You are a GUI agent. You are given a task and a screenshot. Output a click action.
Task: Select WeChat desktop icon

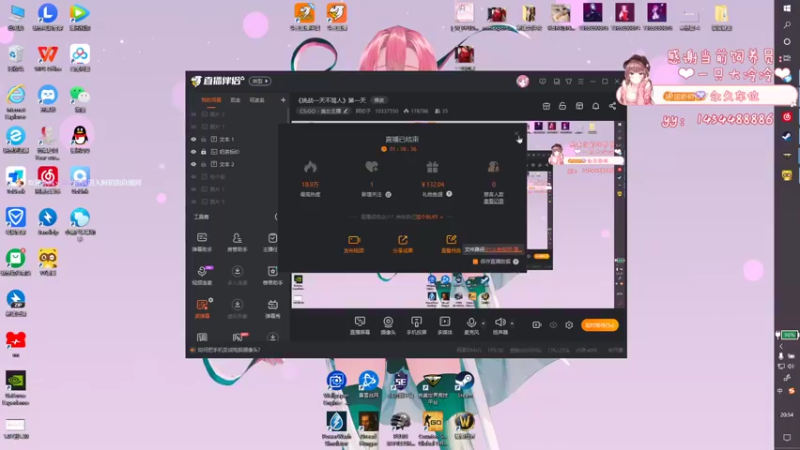tap(80, 98)
